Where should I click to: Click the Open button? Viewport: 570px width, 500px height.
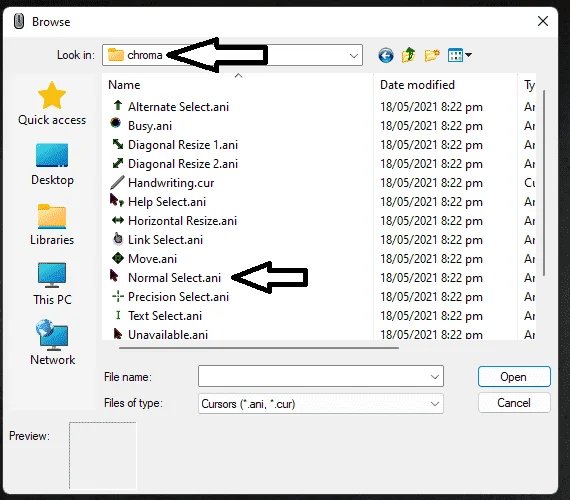pos(514,377)
